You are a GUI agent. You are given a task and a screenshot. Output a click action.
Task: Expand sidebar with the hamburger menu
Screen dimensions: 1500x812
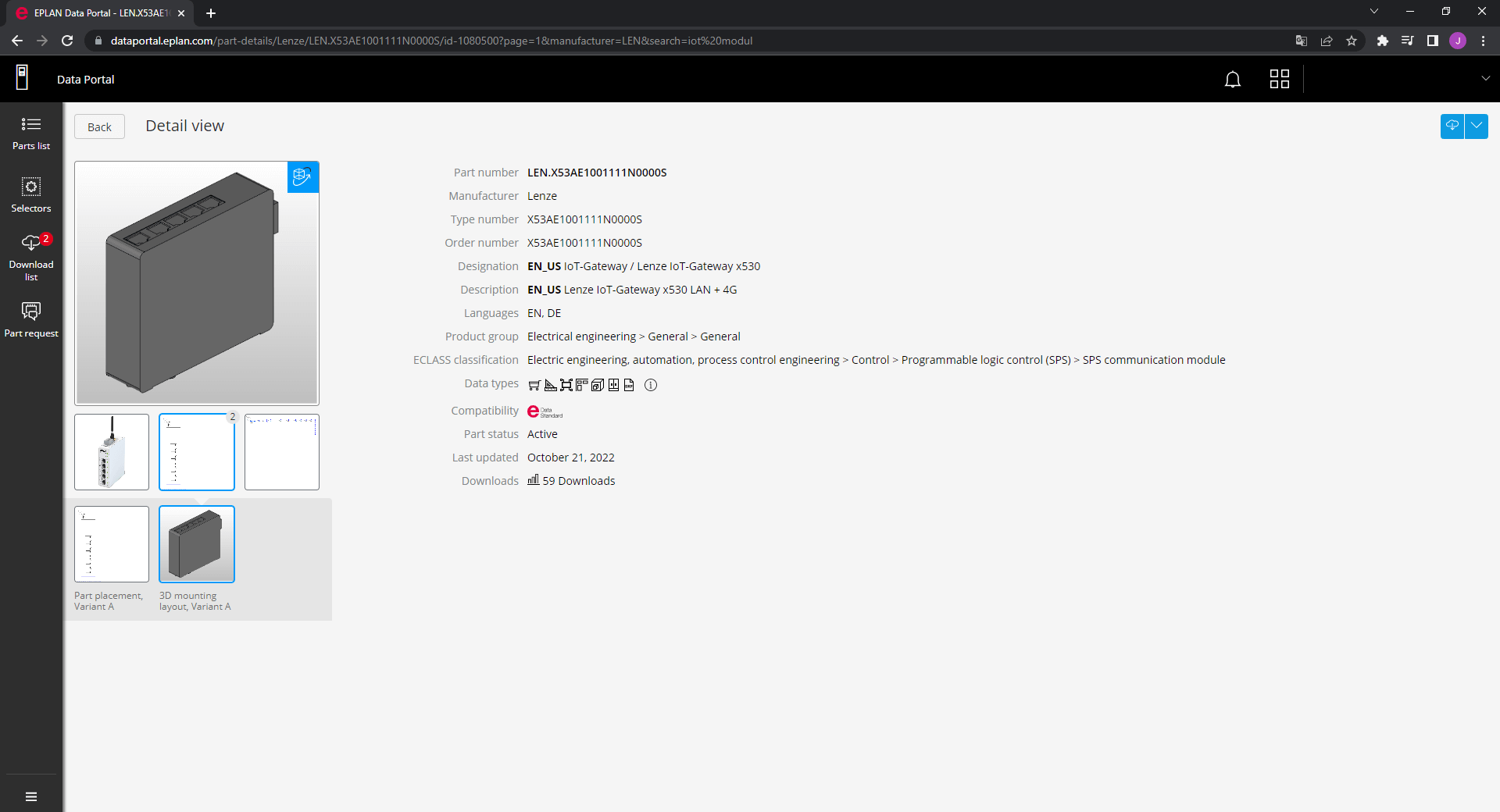pyautogui.click(x=31, y=796)
